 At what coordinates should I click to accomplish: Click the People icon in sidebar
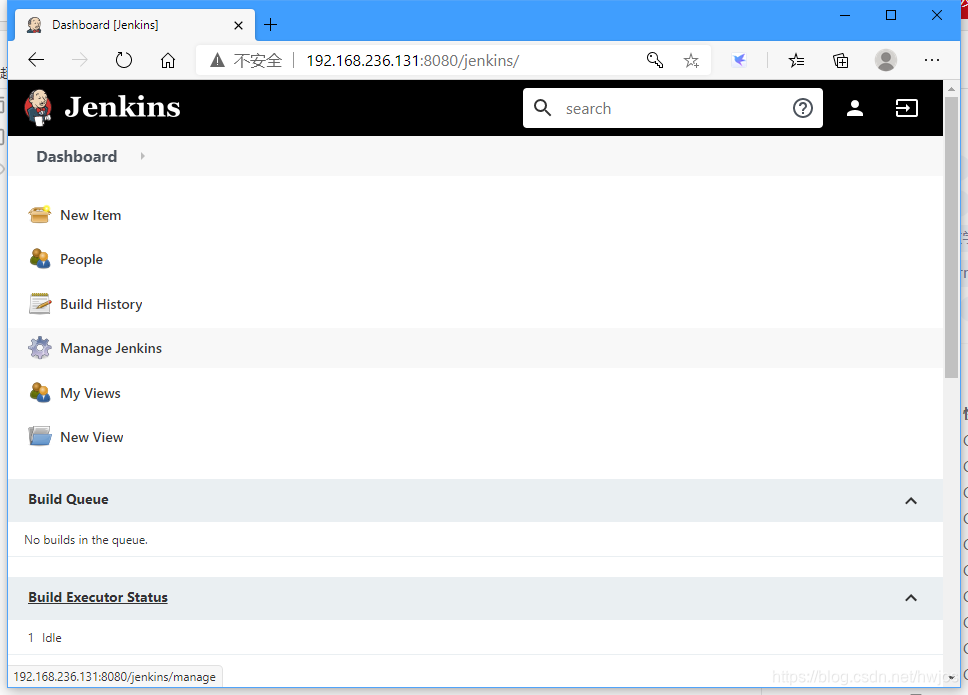pyautogui.click(x=40, y=259)
